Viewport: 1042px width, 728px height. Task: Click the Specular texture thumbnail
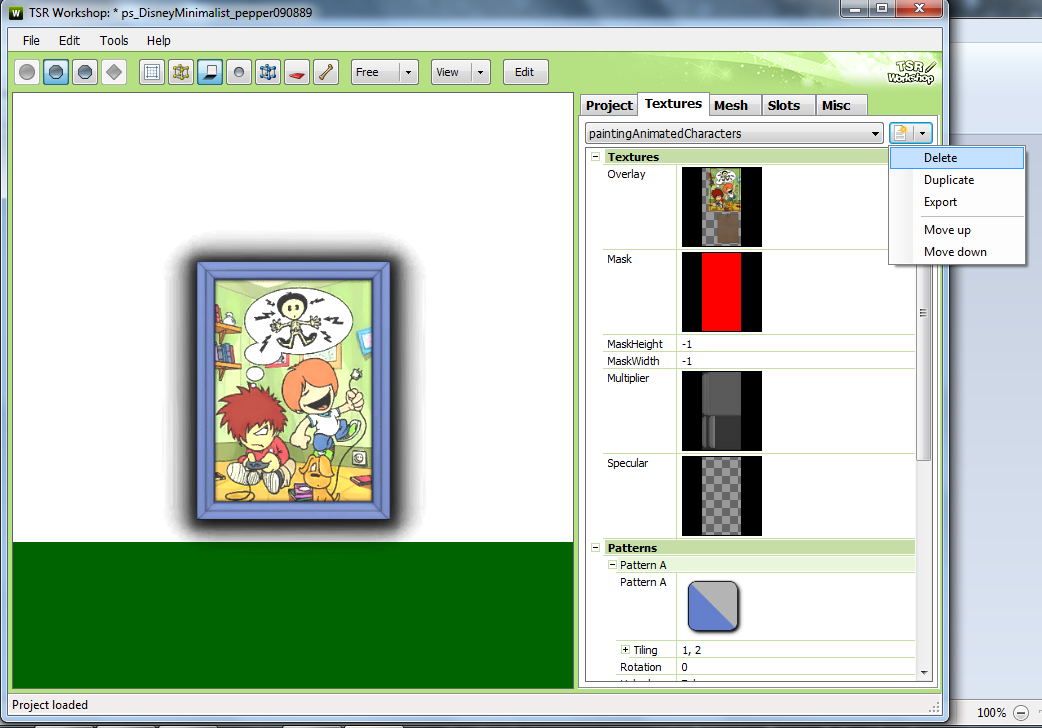722,496
